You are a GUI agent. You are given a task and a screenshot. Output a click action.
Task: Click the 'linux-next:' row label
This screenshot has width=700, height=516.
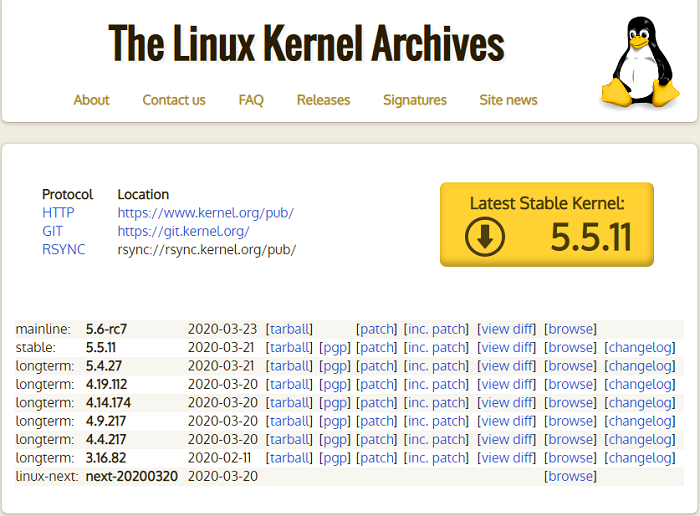[x=47, y=476]
